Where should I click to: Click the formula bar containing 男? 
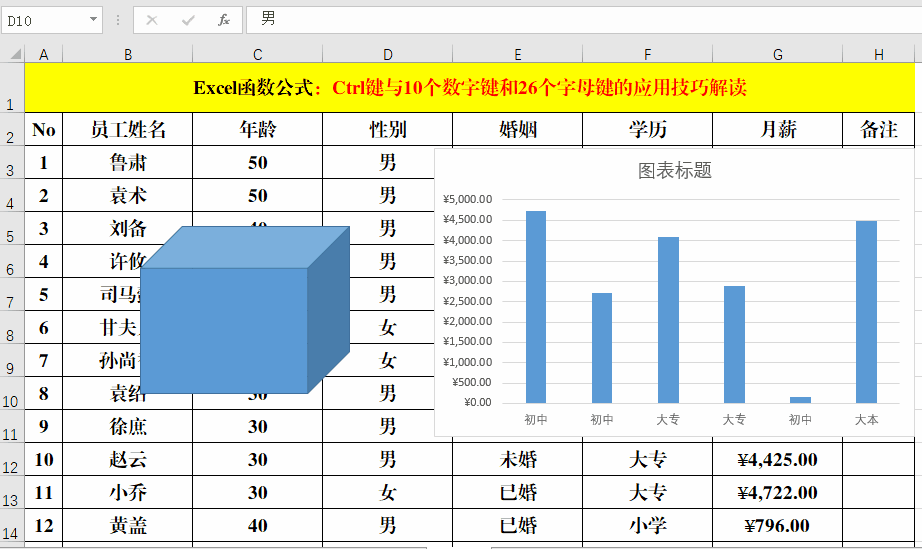[x=584, y=20]
